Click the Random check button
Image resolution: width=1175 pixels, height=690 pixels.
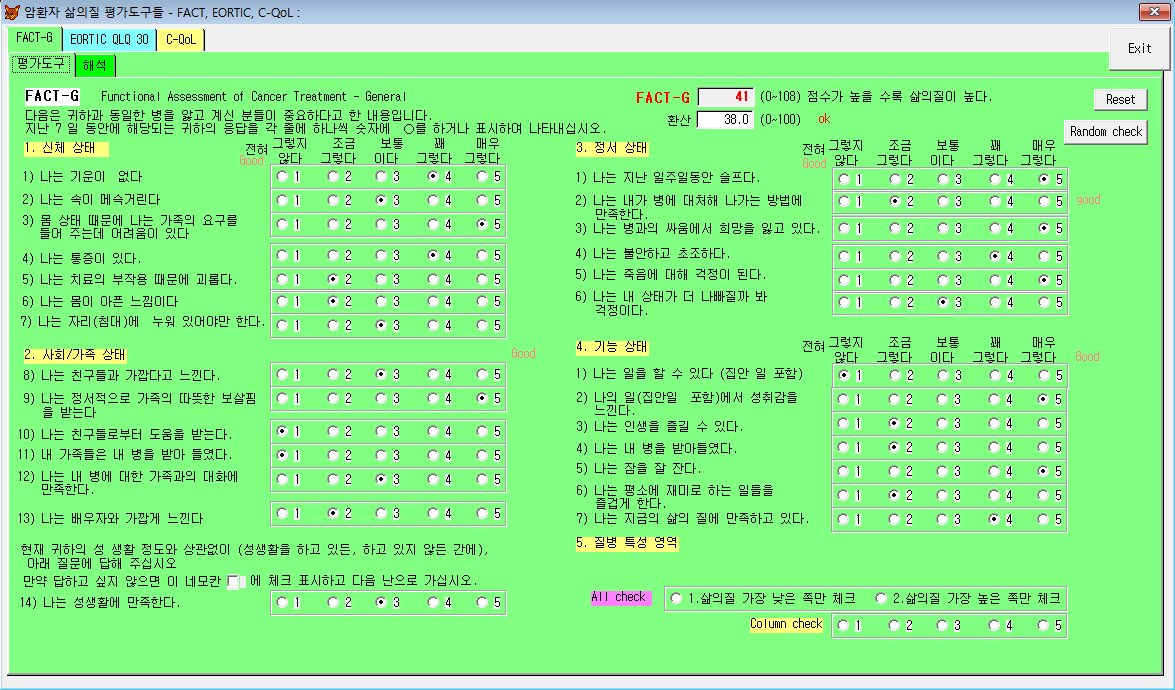[x=1105, y=132]
